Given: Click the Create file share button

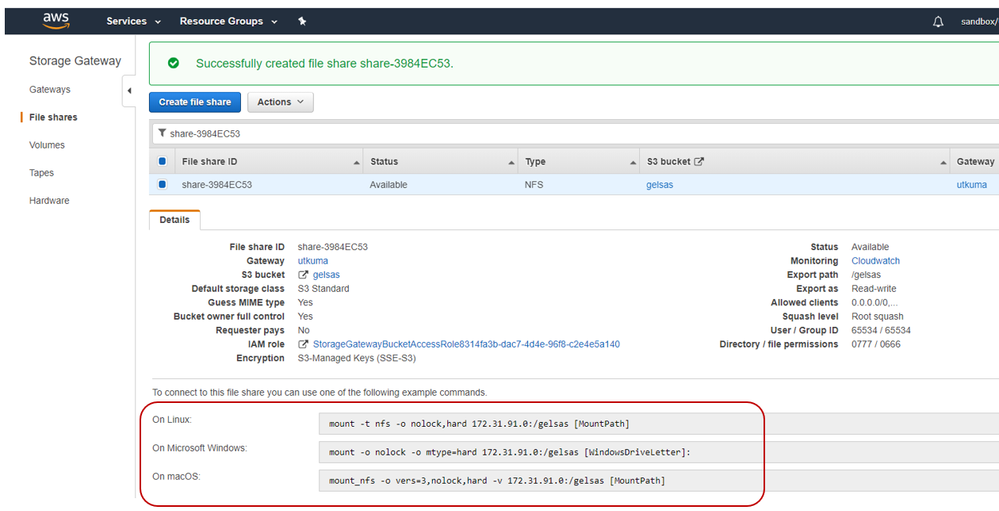Looking at the screenshot, I should (x=195, y=102).
